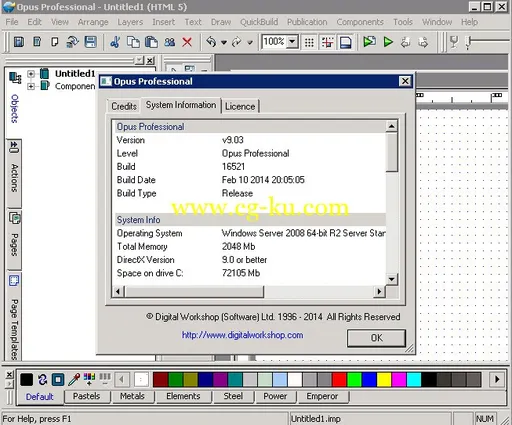Click the Cut scissors icon
Viewport: 512px width, 425px height.
[x=115, y=42]
